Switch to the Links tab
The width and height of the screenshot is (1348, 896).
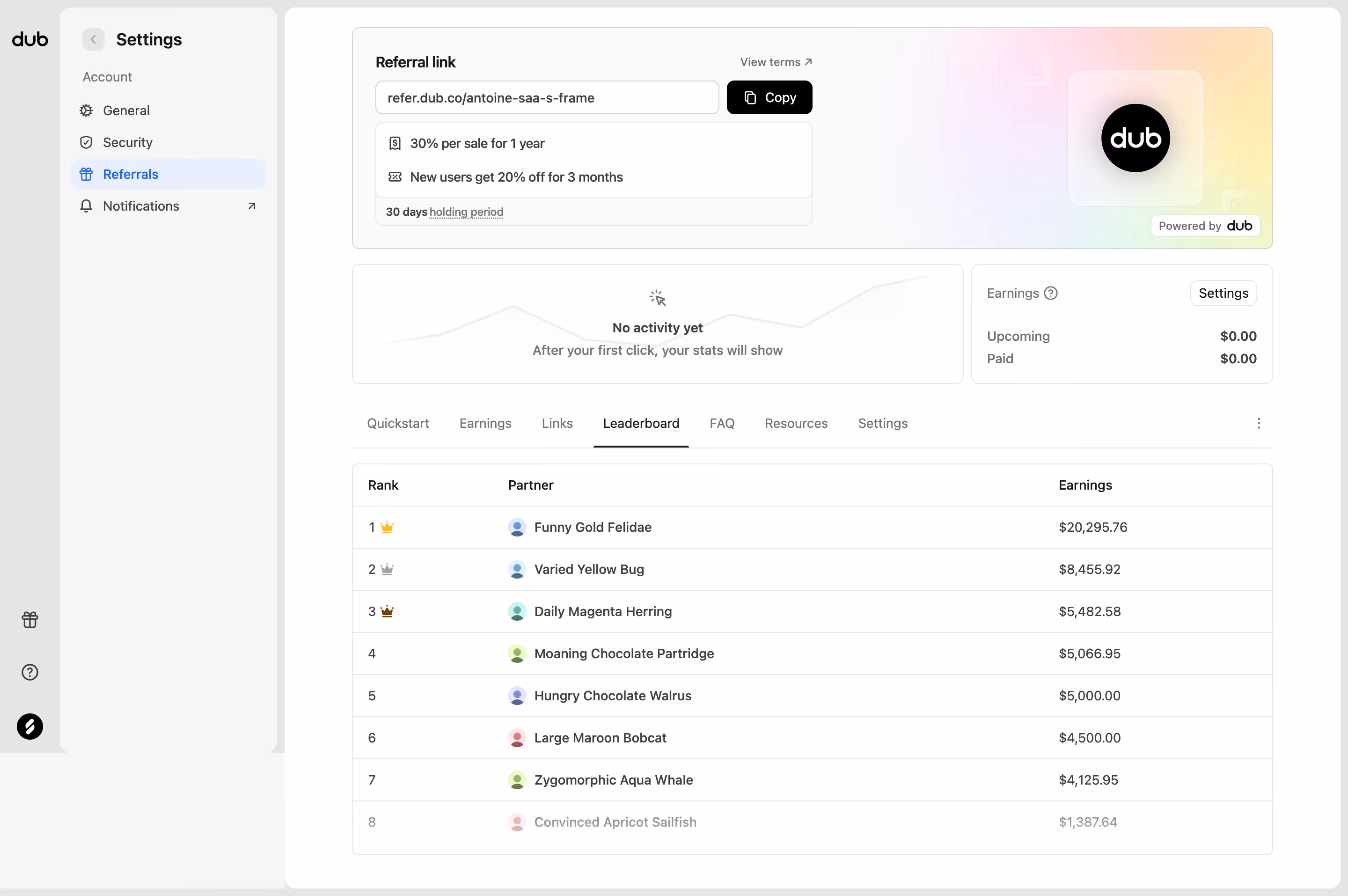(557, 424)
